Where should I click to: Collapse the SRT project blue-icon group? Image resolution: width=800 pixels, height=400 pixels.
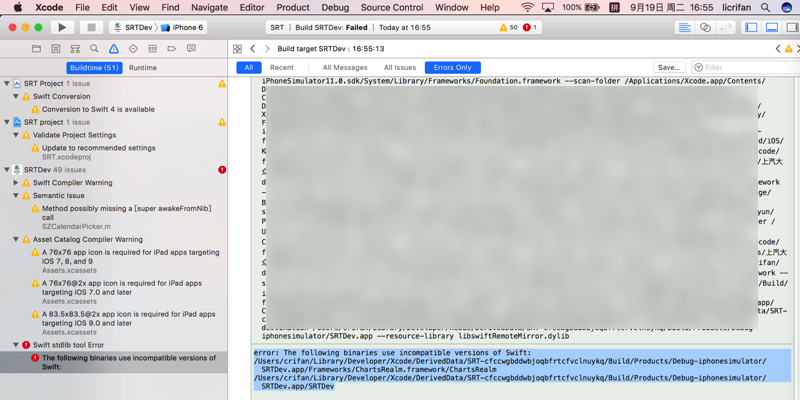click(x=7, y=122)
